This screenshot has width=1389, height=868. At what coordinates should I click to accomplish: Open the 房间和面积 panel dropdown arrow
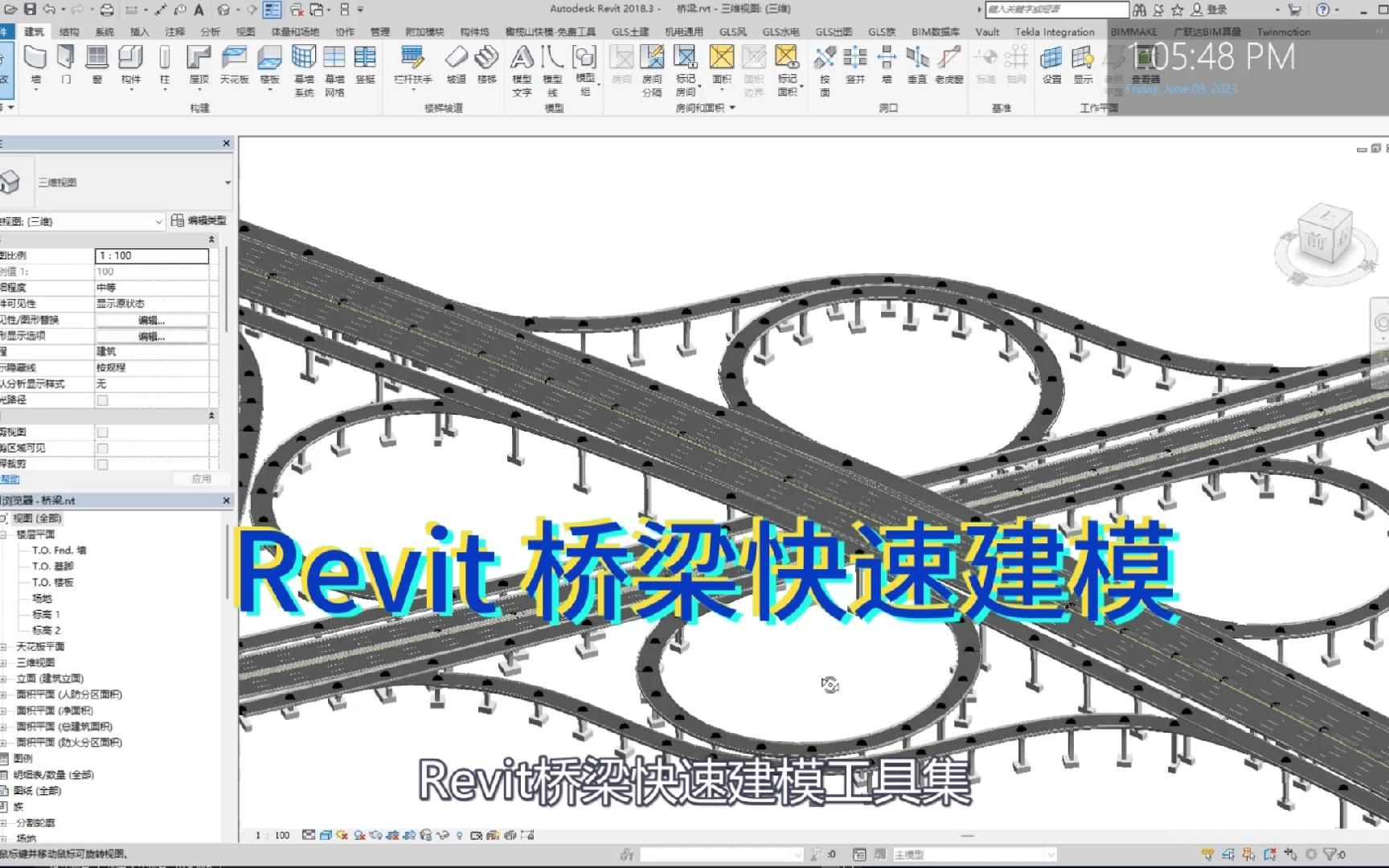[x=732, y=108]
